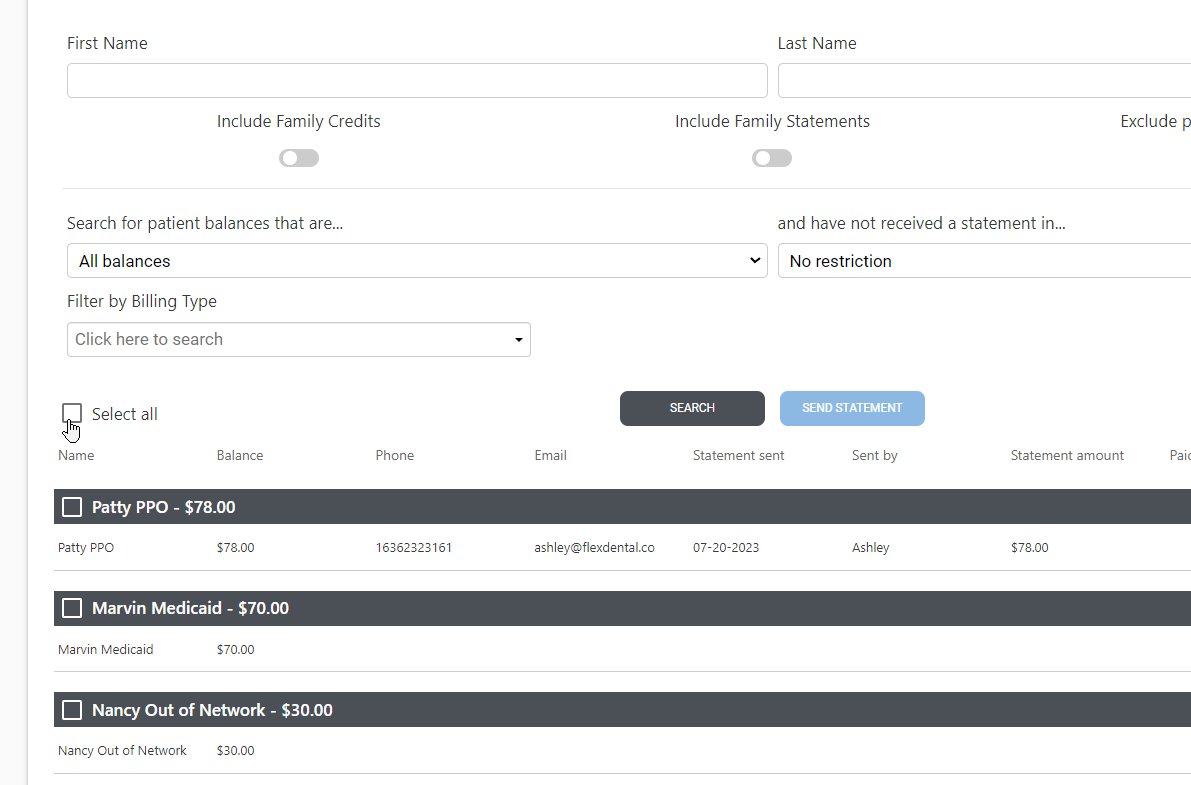Click the SEND STATEMENT button

[852, 408]
